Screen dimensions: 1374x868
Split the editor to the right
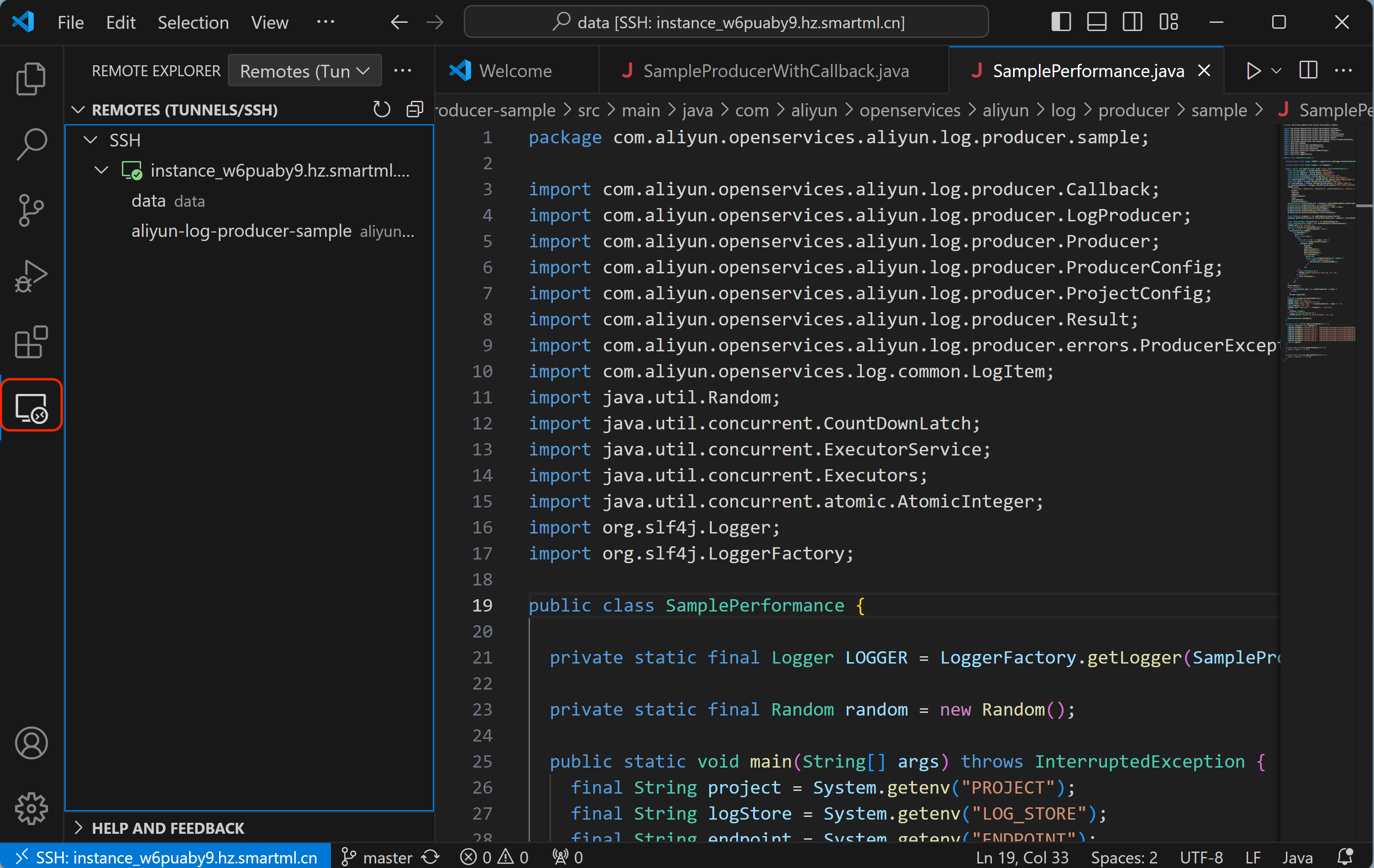point(1308,71)
